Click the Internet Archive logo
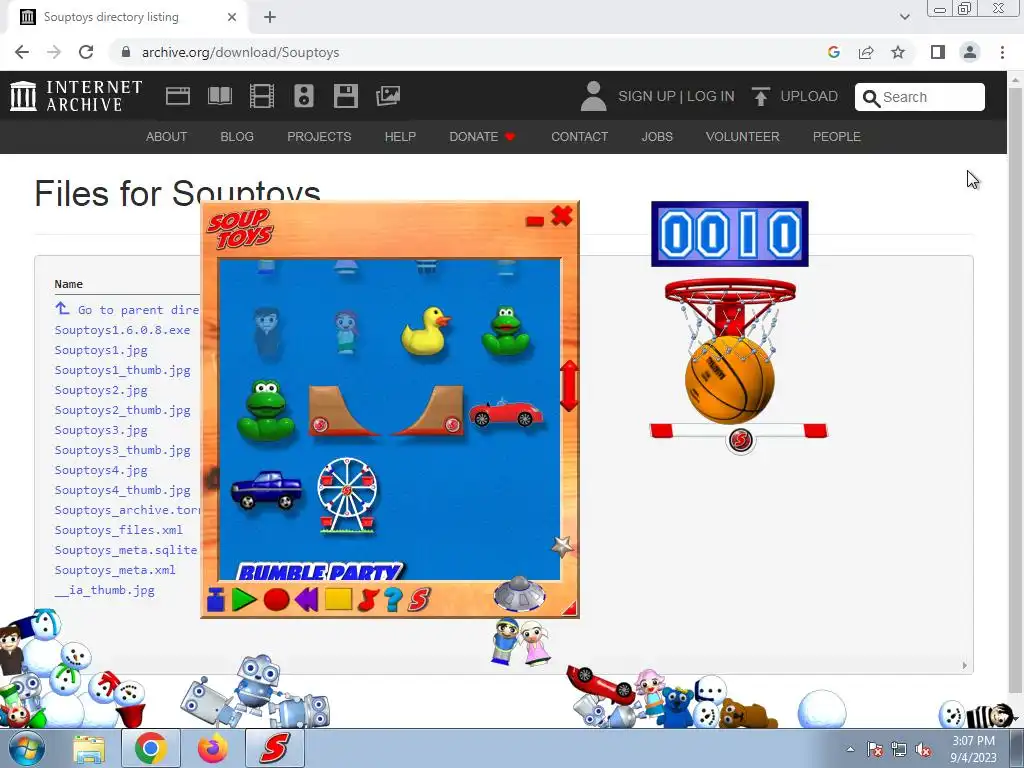 (76, 96)
